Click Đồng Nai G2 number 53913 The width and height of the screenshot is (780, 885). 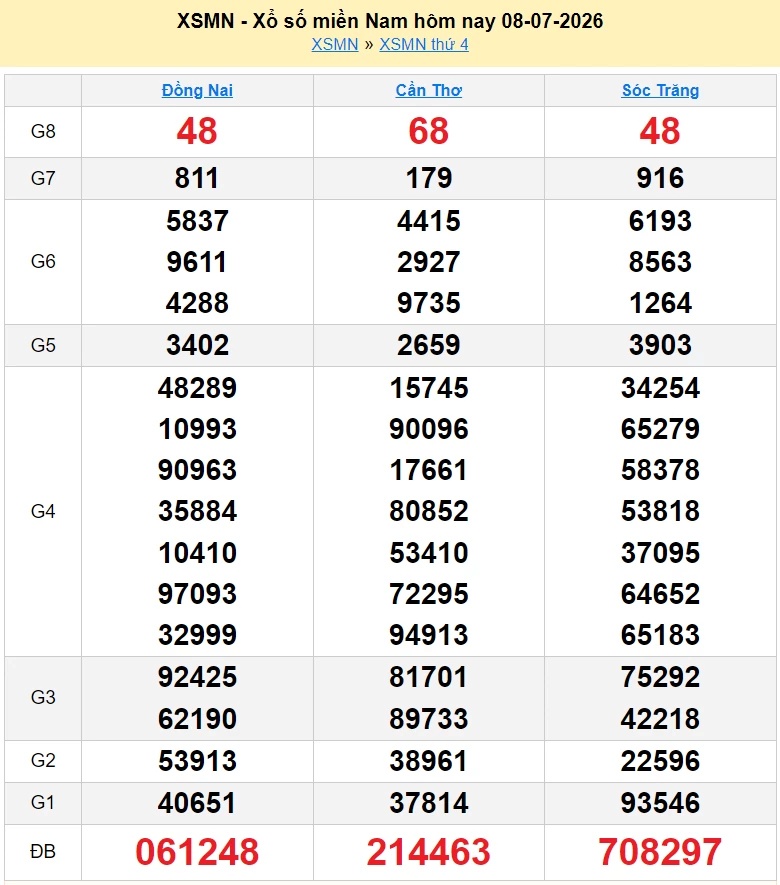pos(197,761)
